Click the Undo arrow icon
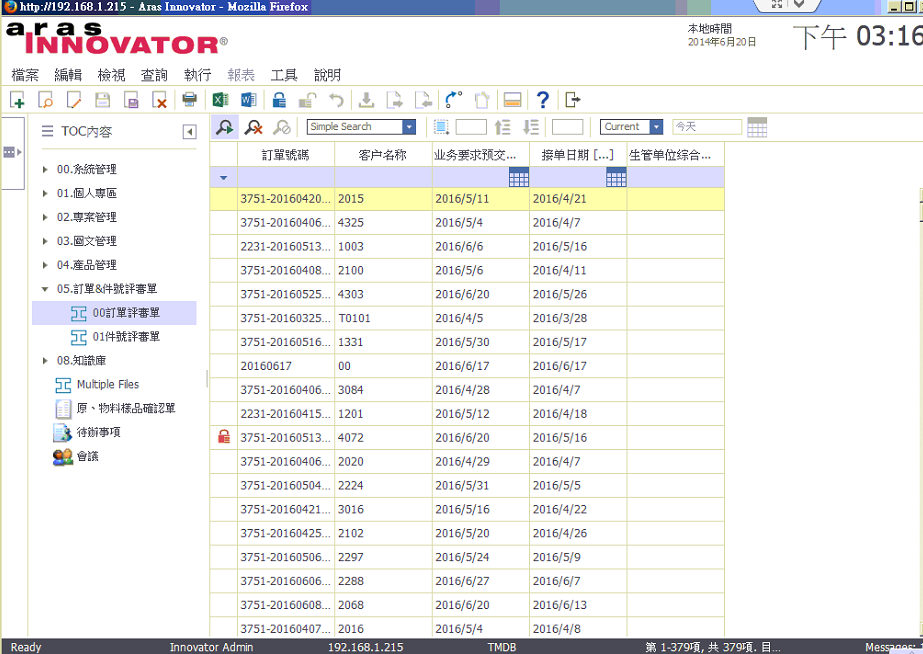The width and height of the screenshot is (923, 654). (336, 100)
